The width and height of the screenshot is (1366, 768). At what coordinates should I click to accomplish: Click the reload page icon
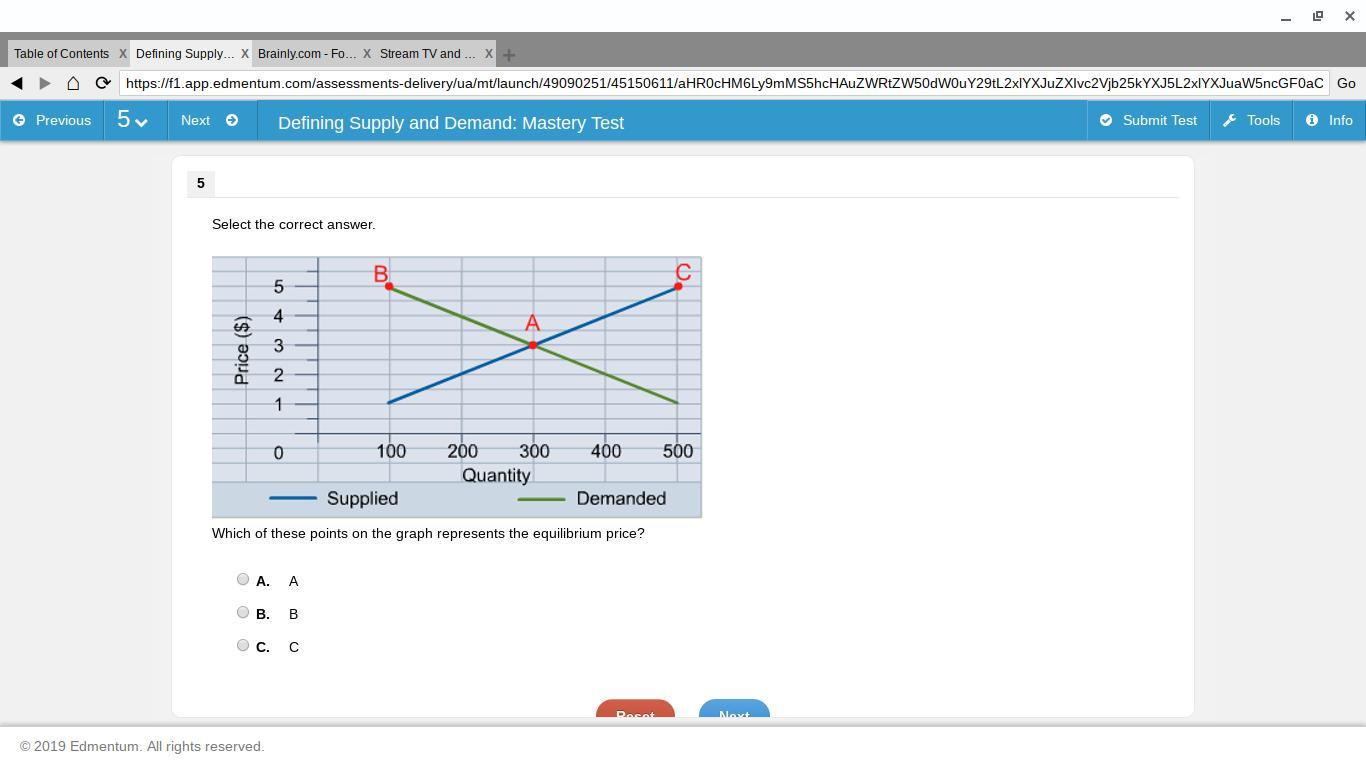102,83
